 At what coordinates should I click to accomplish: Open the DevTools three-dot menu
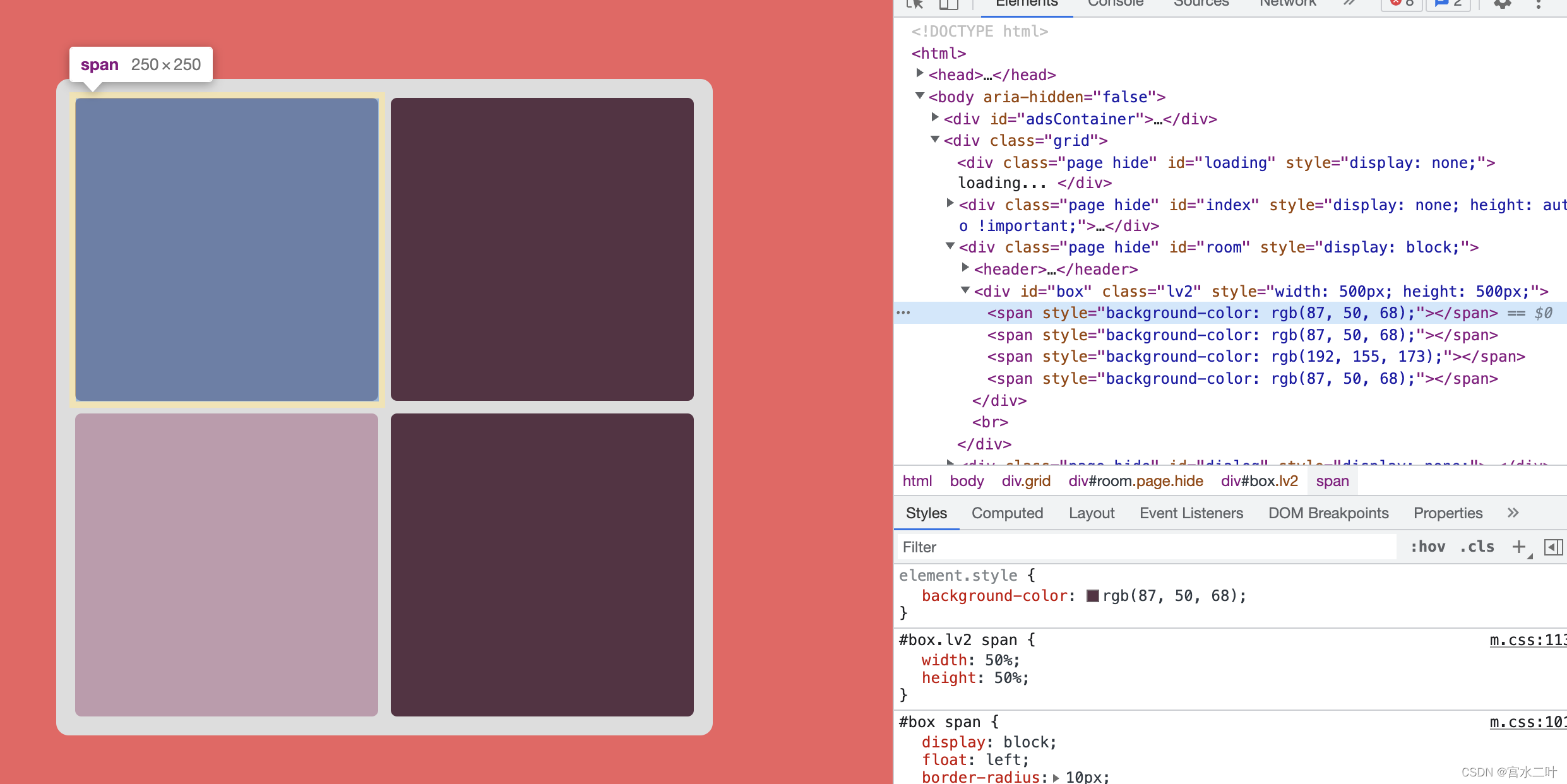click(1539, 4)
